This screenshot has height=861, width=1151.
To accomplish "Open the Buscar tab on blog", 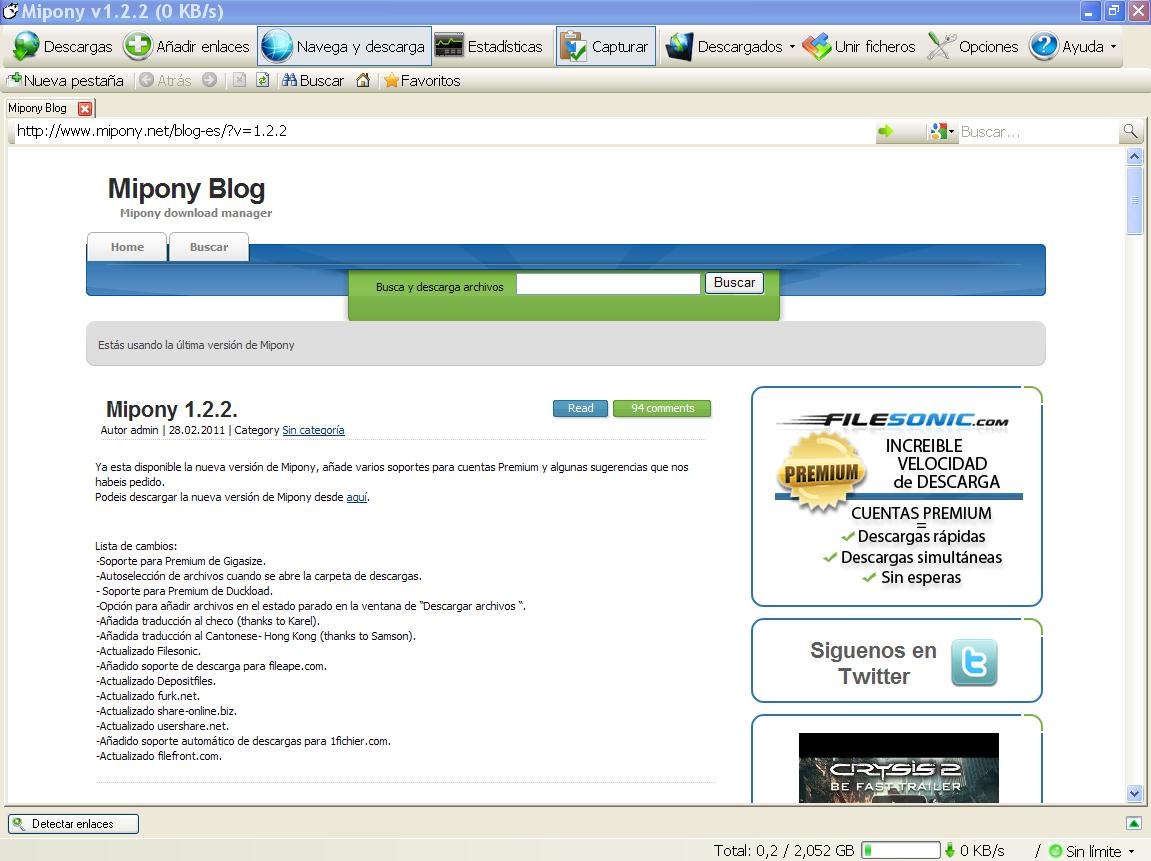I will [x=209, y=247].
